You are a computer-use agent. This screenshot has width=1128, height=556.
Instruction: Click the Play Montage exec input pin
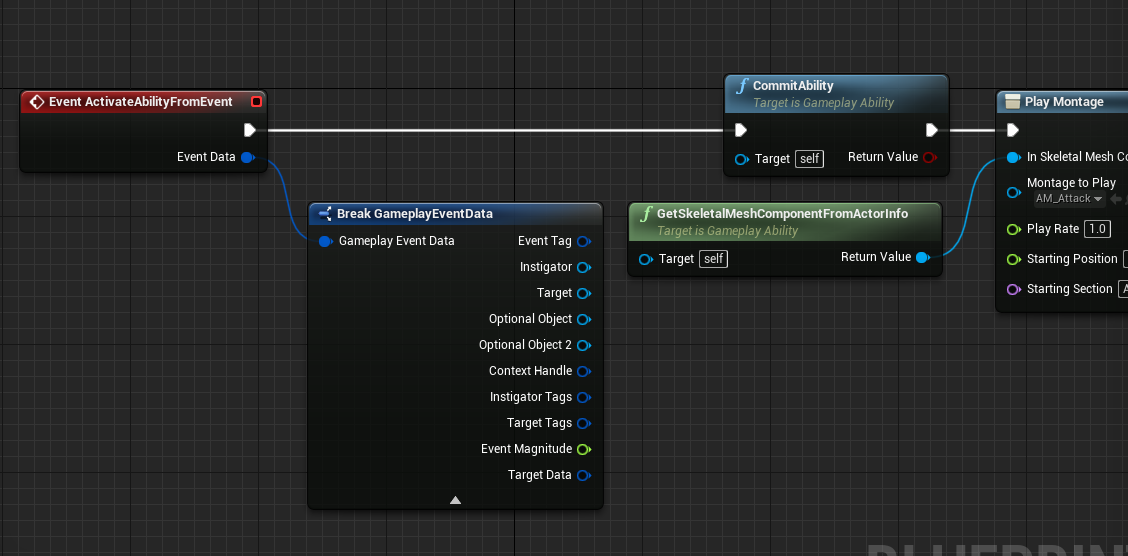click(1013, 130)
